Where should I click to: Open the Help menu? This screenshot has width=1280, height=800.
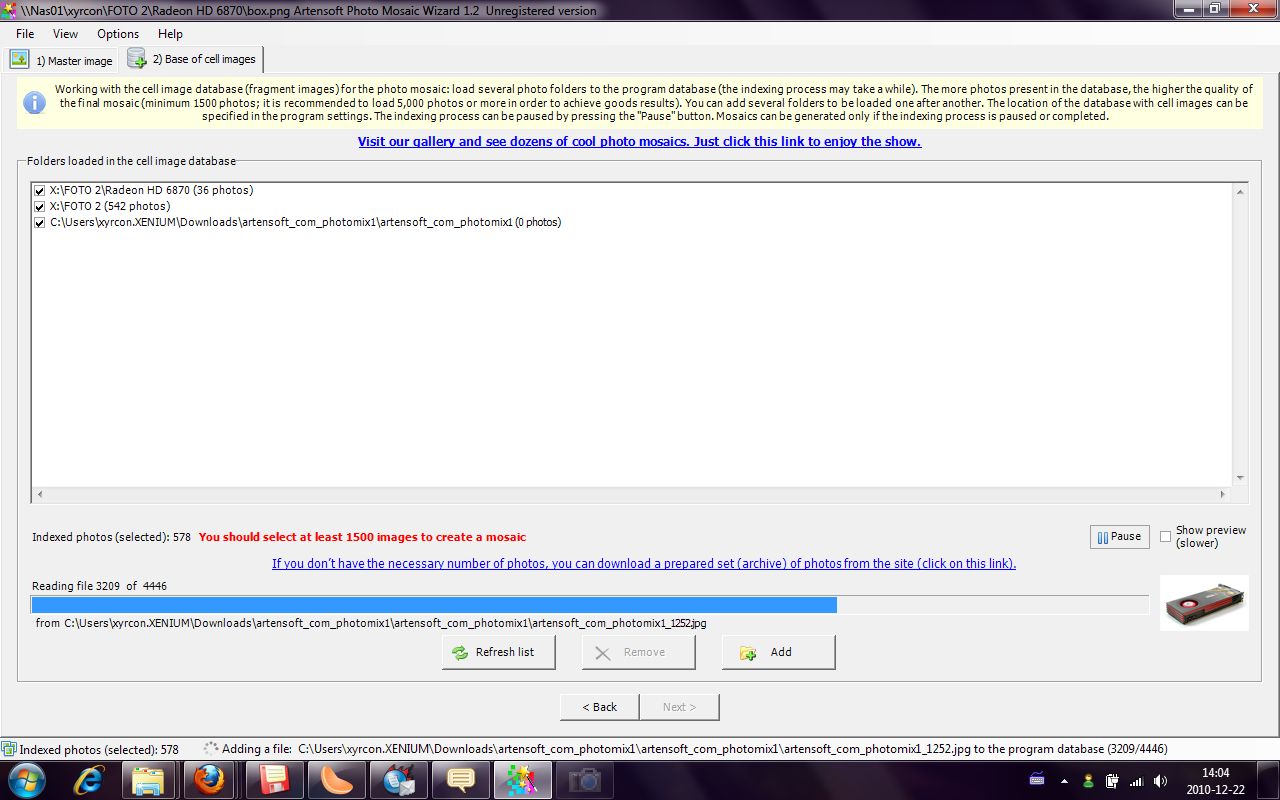[171, 34]
